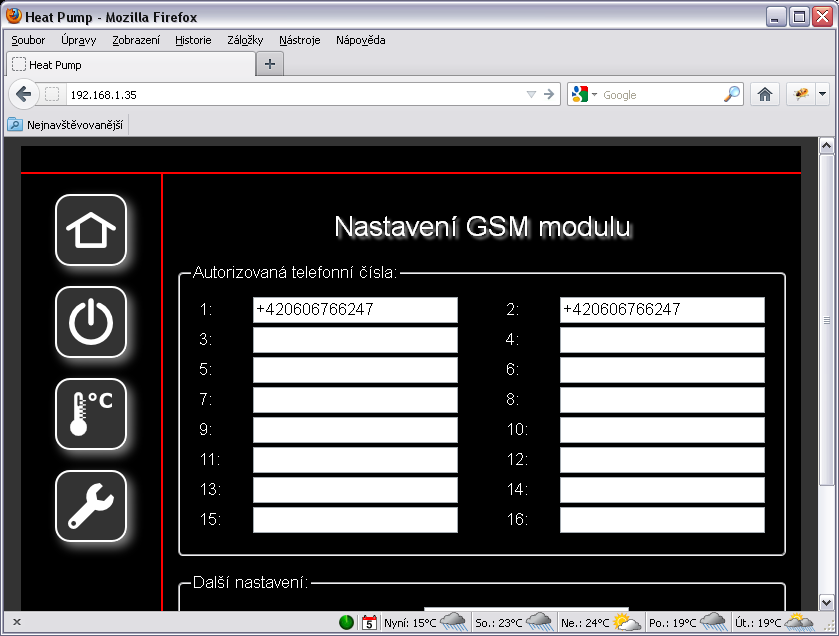
Task: Open the wrench settings sidebar icon
Action: pyautogui.click(x=91, y=506)
